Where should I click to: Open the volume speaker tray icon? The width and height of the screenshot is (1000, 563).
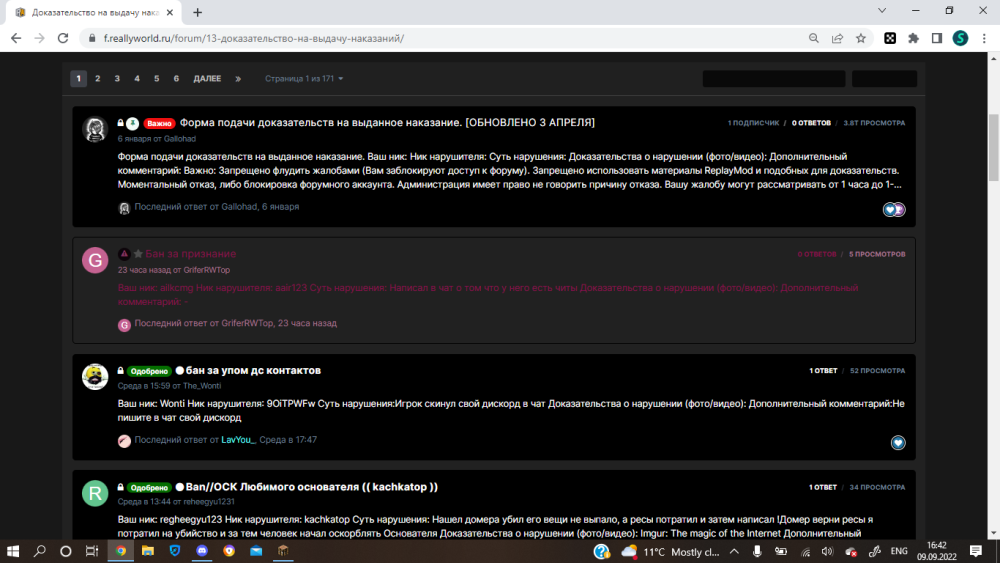[827, 552]
